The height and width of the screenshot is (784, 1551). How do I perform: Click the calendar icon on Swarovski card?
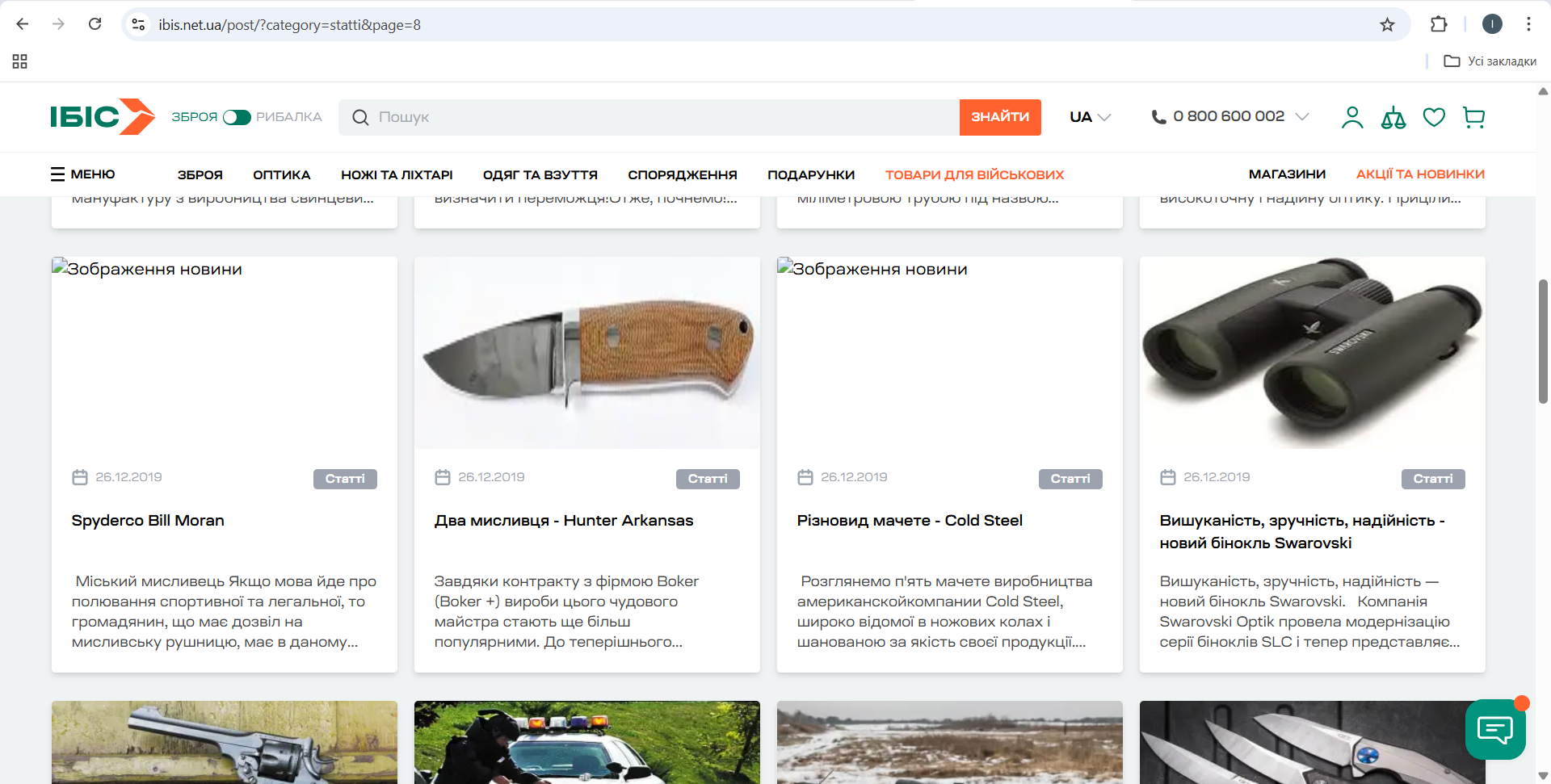1168,477
